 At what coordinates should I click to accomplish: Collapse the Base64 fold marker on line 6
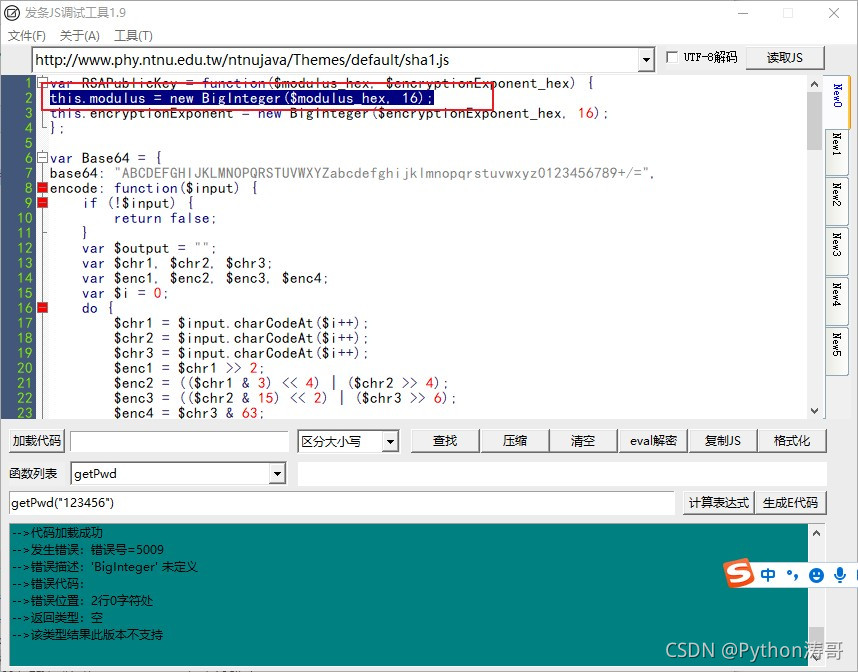click(x=43, y=158)
